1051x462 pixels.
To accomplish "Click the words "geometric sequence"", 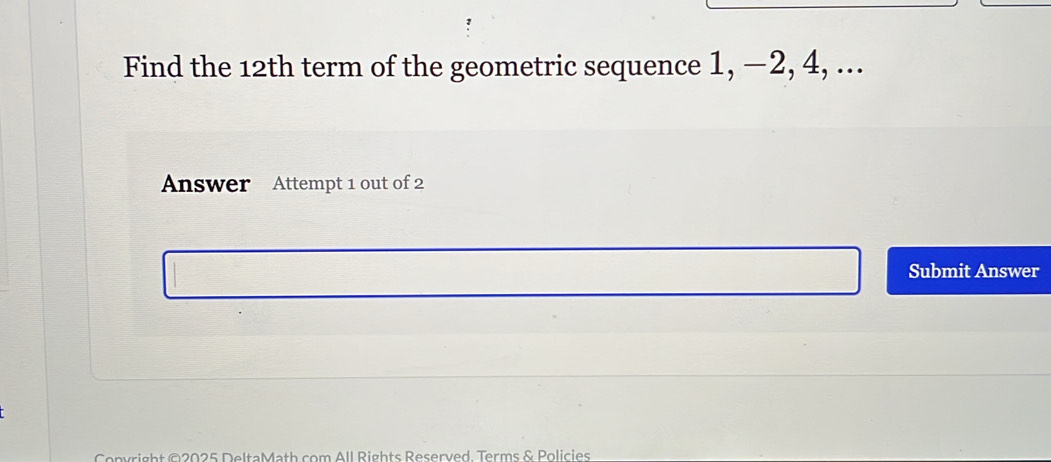I will click(x=574, y=68).
